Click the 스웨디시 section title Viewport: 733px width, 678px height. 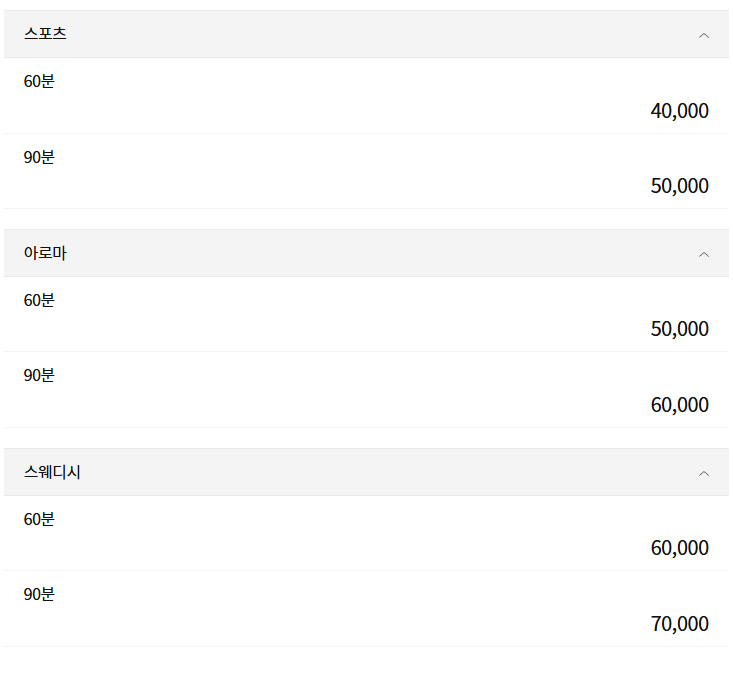[x=52, y=472]
